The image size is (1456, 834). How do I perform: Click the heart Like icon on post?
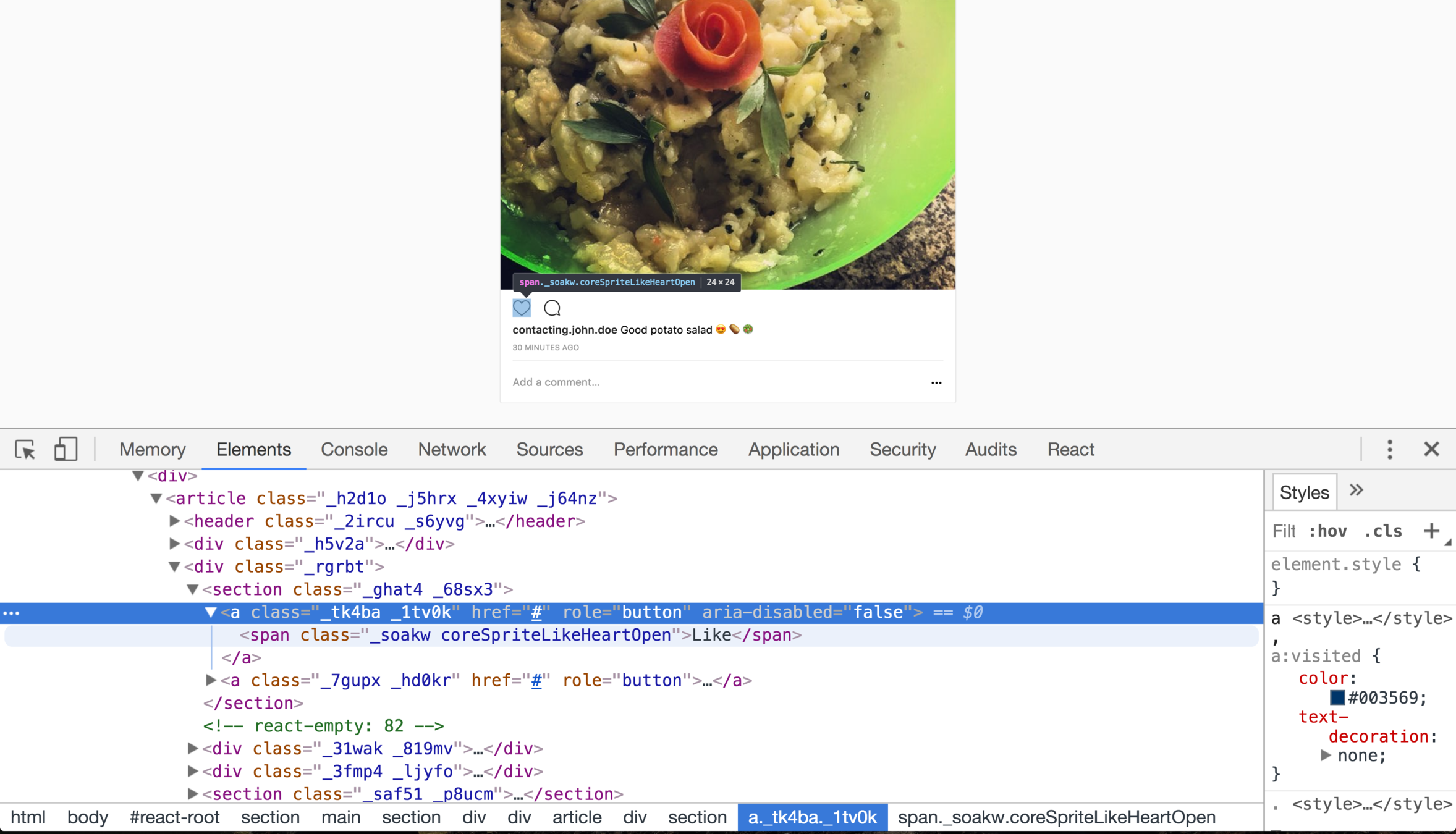[522, 308]
